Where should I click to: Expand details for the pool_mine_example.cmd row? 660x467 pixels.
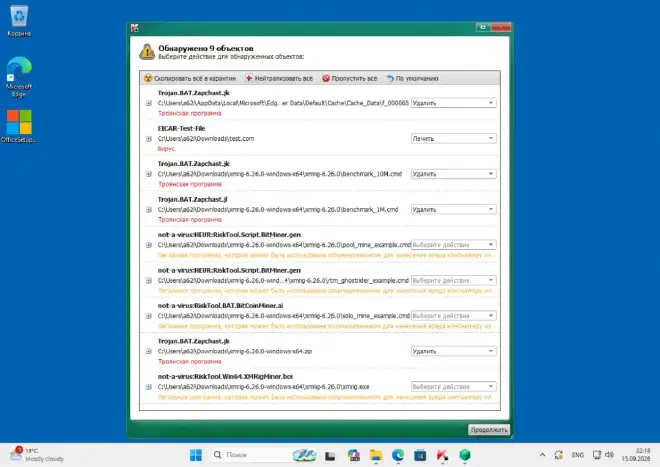[149, 245]
